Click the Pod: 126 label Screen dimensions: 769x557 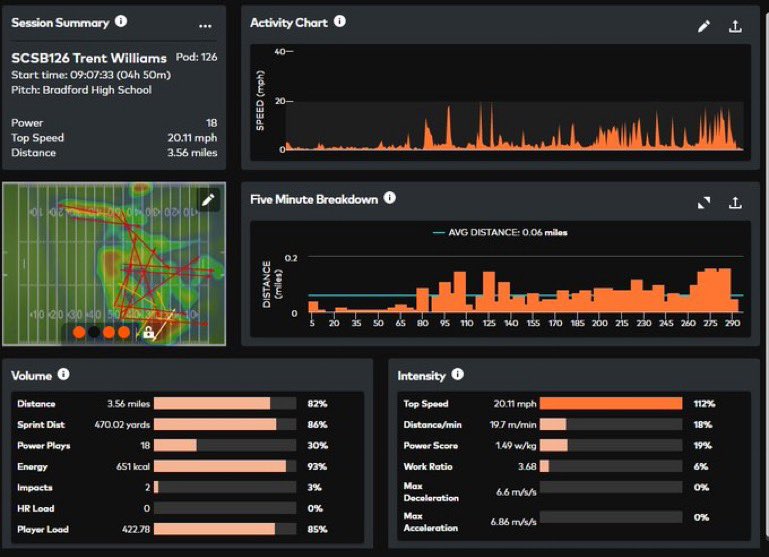(x=196, y=57)
